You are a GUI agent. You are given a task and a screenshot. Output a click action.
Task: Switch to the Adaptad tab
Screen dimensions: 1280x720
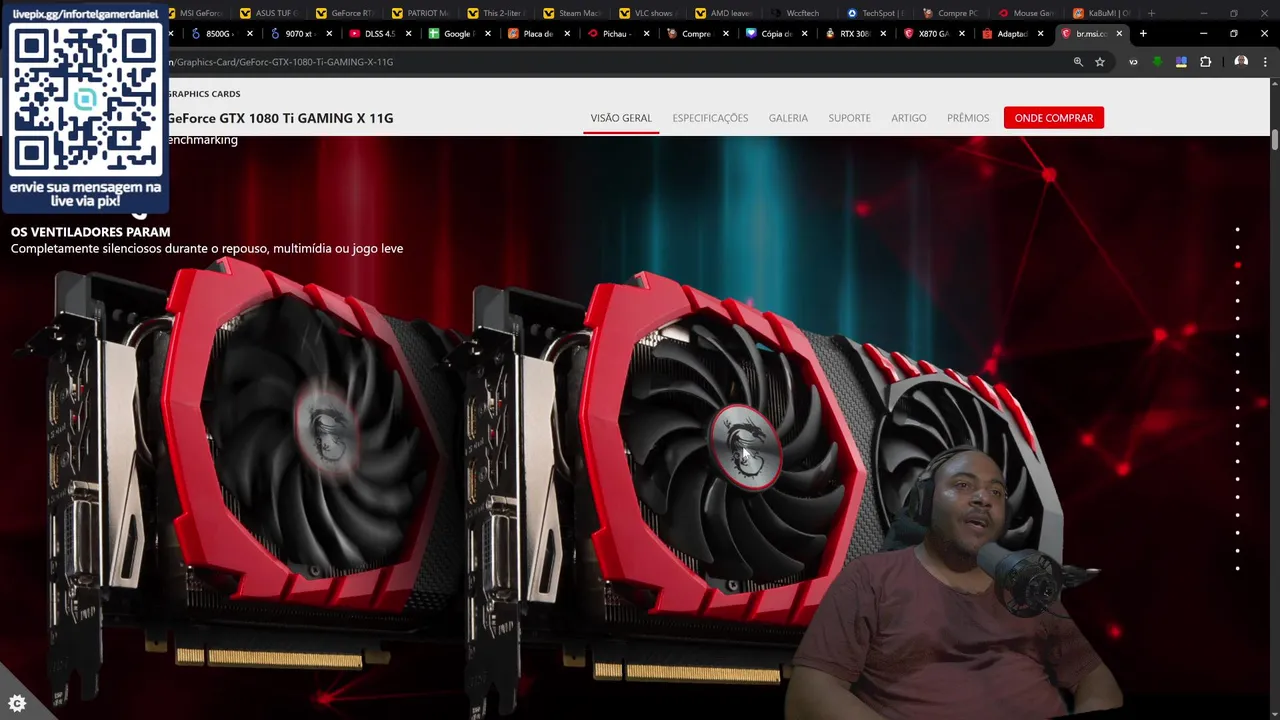point(1012,33)
